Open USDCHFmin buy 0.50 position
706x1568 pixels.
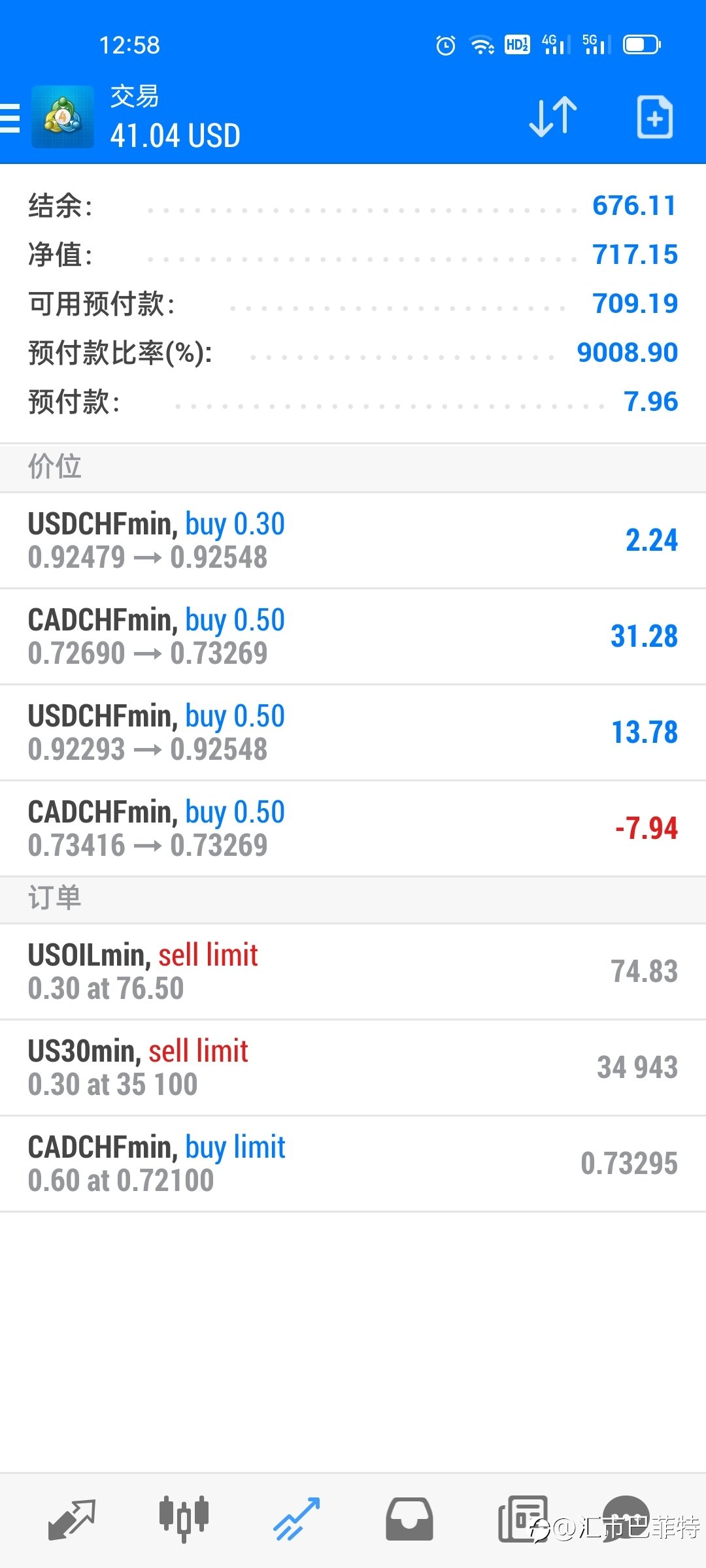tap(353, 733)
